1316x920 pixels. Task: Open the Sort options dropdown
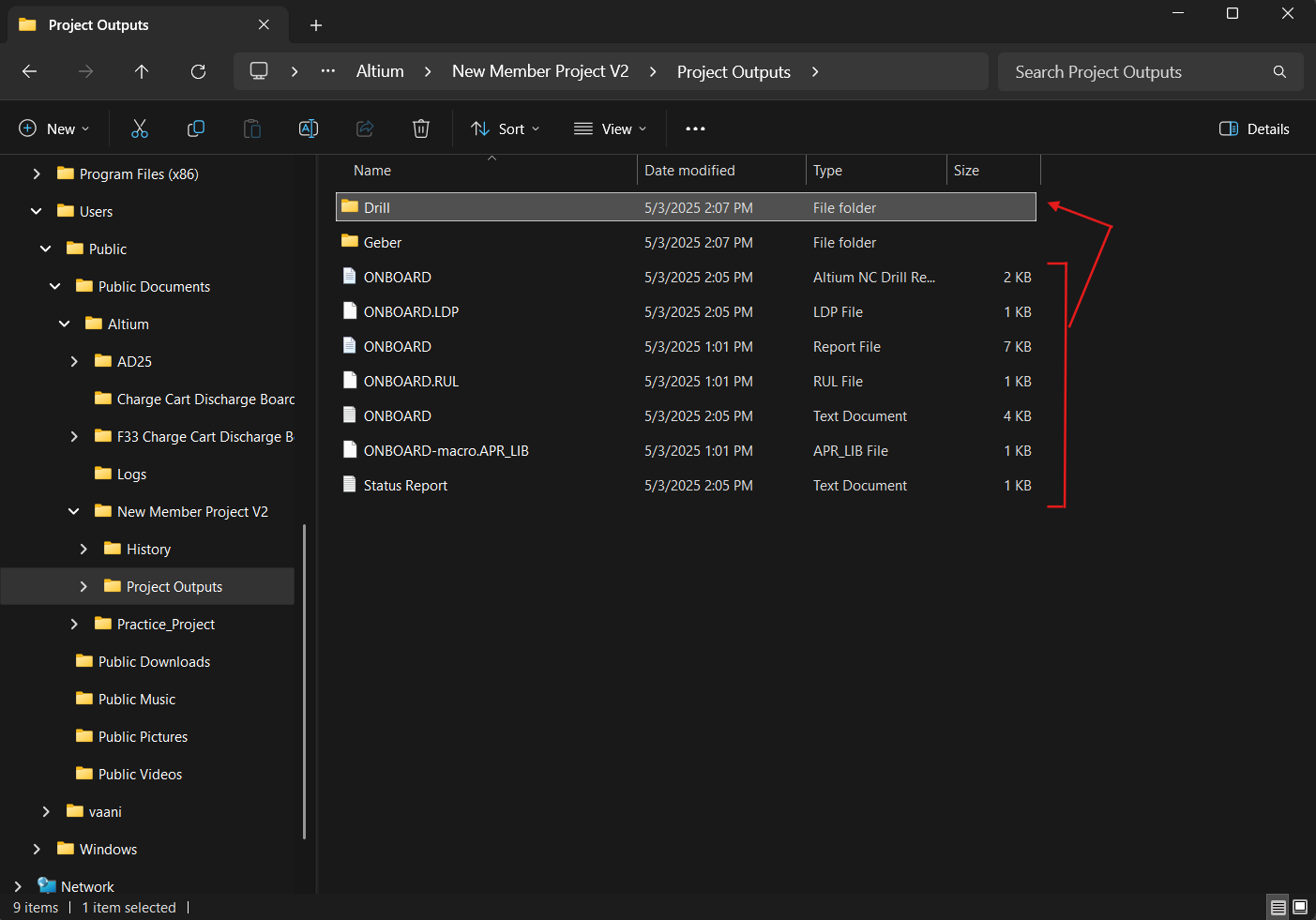pyautogui.click(x=506, y=128)
